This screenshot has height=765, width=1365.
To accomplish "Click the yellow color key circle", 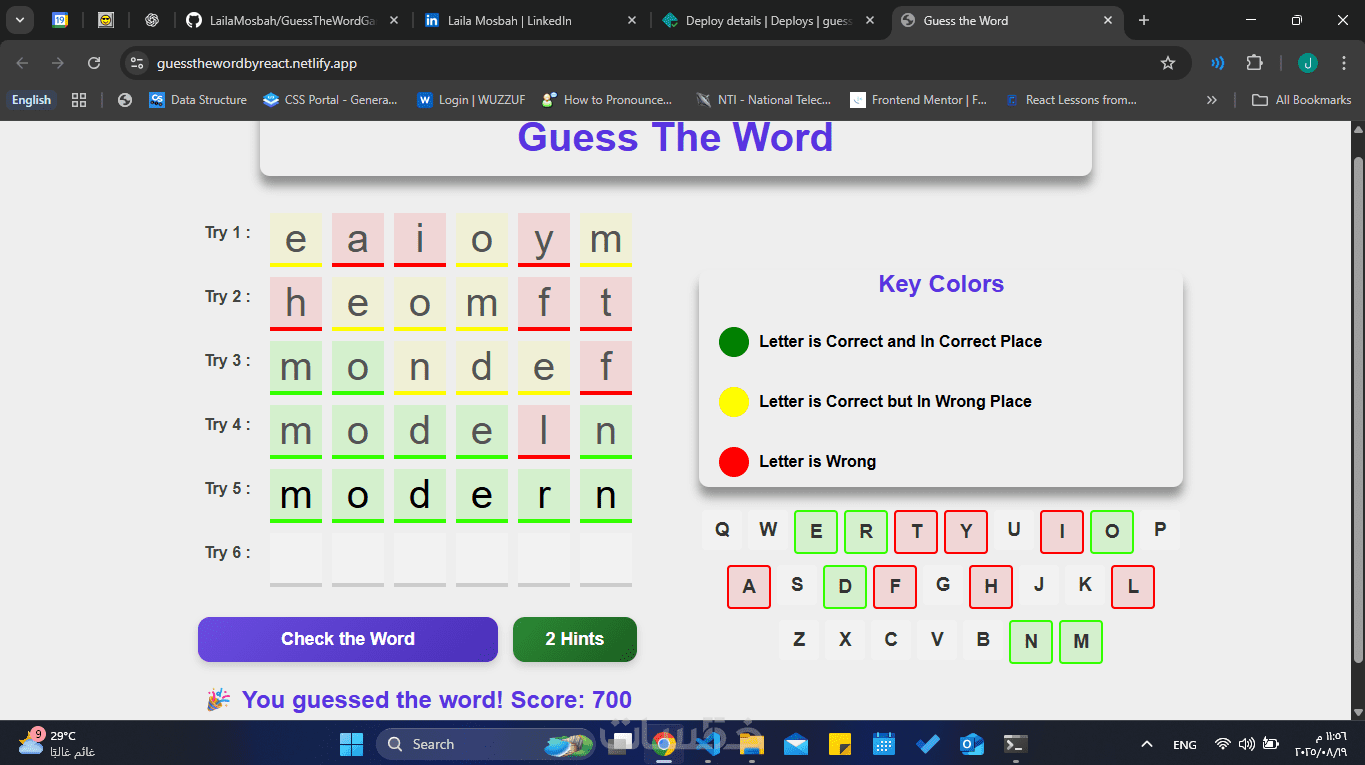I will (734, 402).
